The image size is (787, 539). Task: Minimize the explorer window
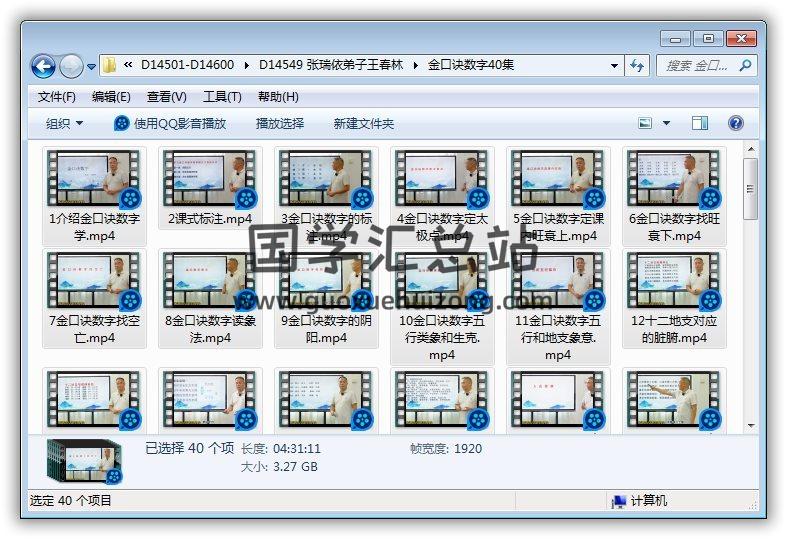[676, 39]
